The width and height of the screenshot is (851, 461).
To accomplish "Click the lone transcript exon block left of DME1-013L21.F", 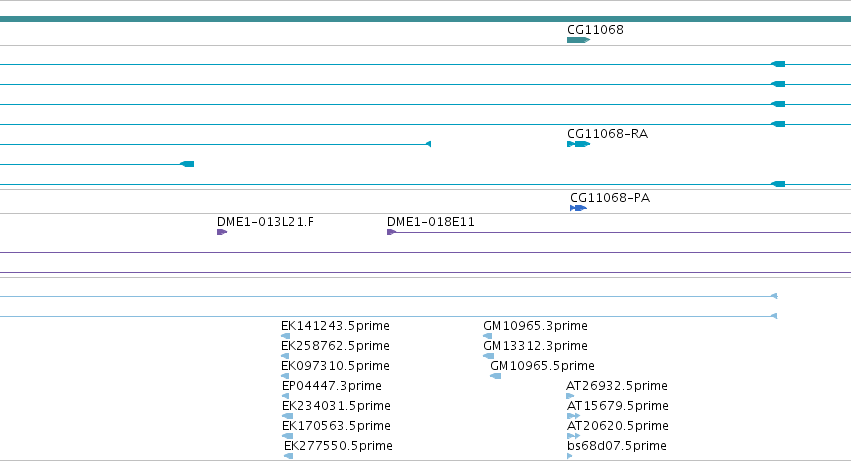I will (x=187, y=164).
